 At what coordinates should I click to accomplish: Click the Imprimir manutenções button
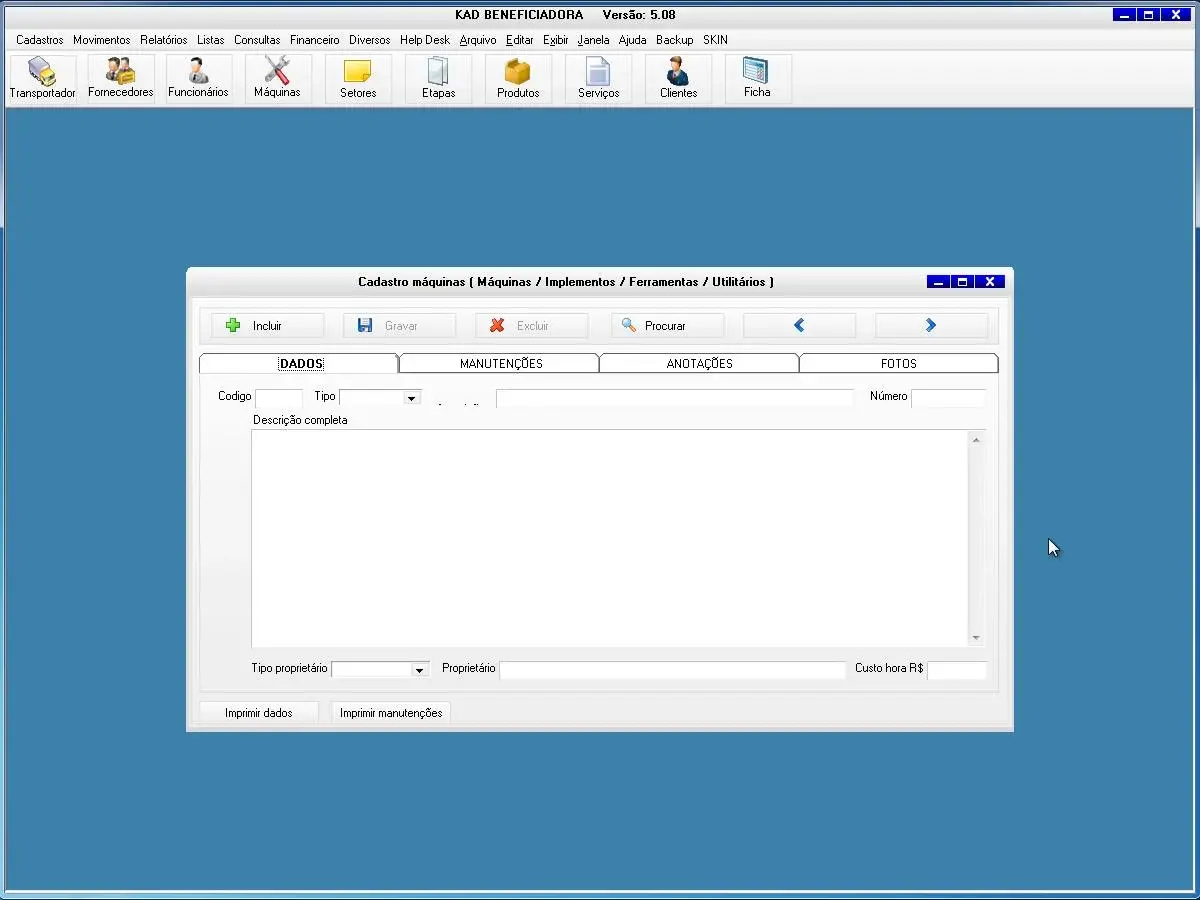point(391,713)
